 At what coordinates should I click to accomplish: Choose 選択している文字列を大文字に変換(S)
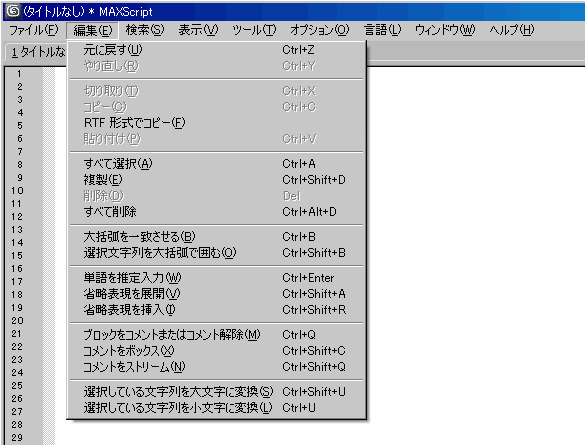(216, 392)
